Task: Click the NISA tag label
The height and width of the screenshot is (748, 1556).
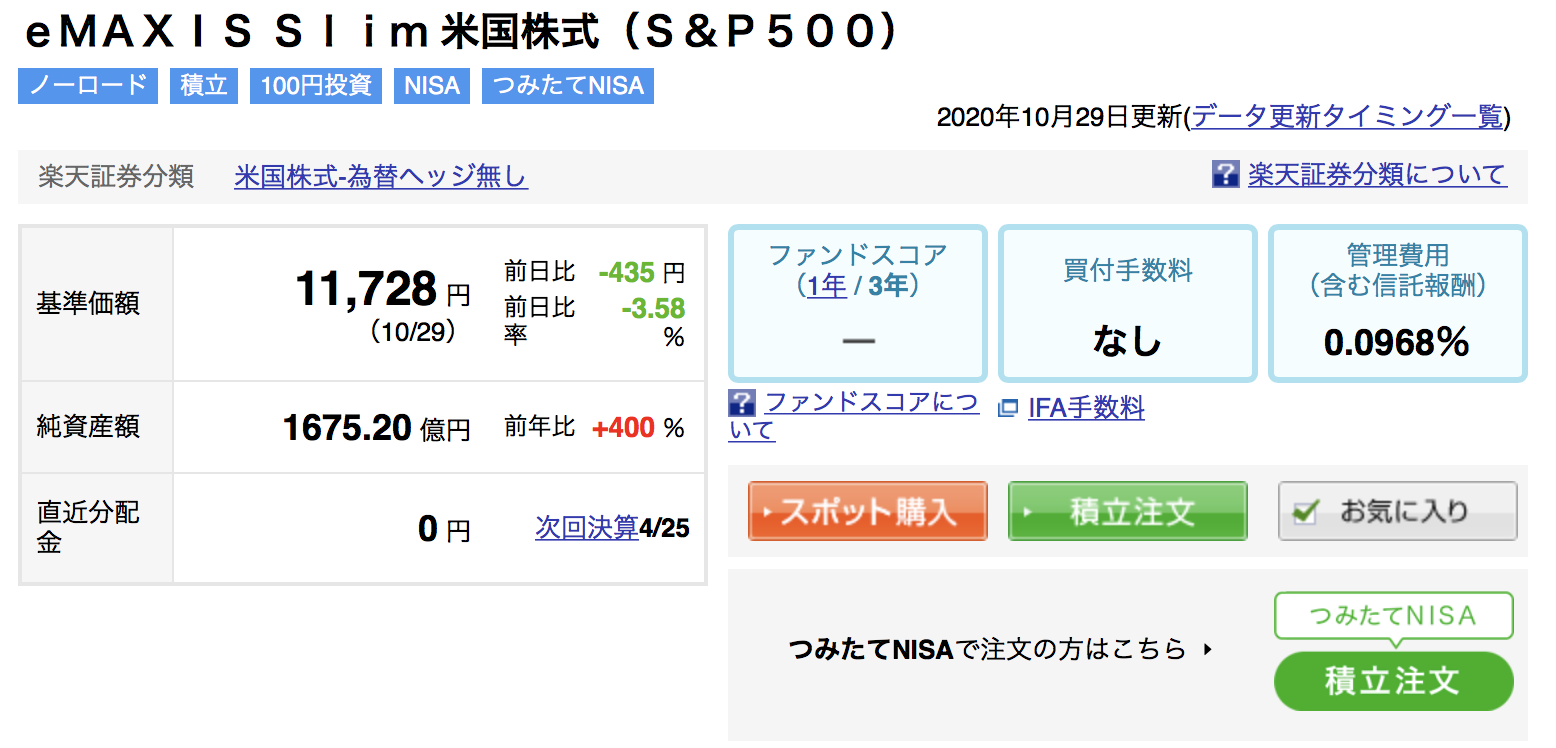Action: [432, 85]
